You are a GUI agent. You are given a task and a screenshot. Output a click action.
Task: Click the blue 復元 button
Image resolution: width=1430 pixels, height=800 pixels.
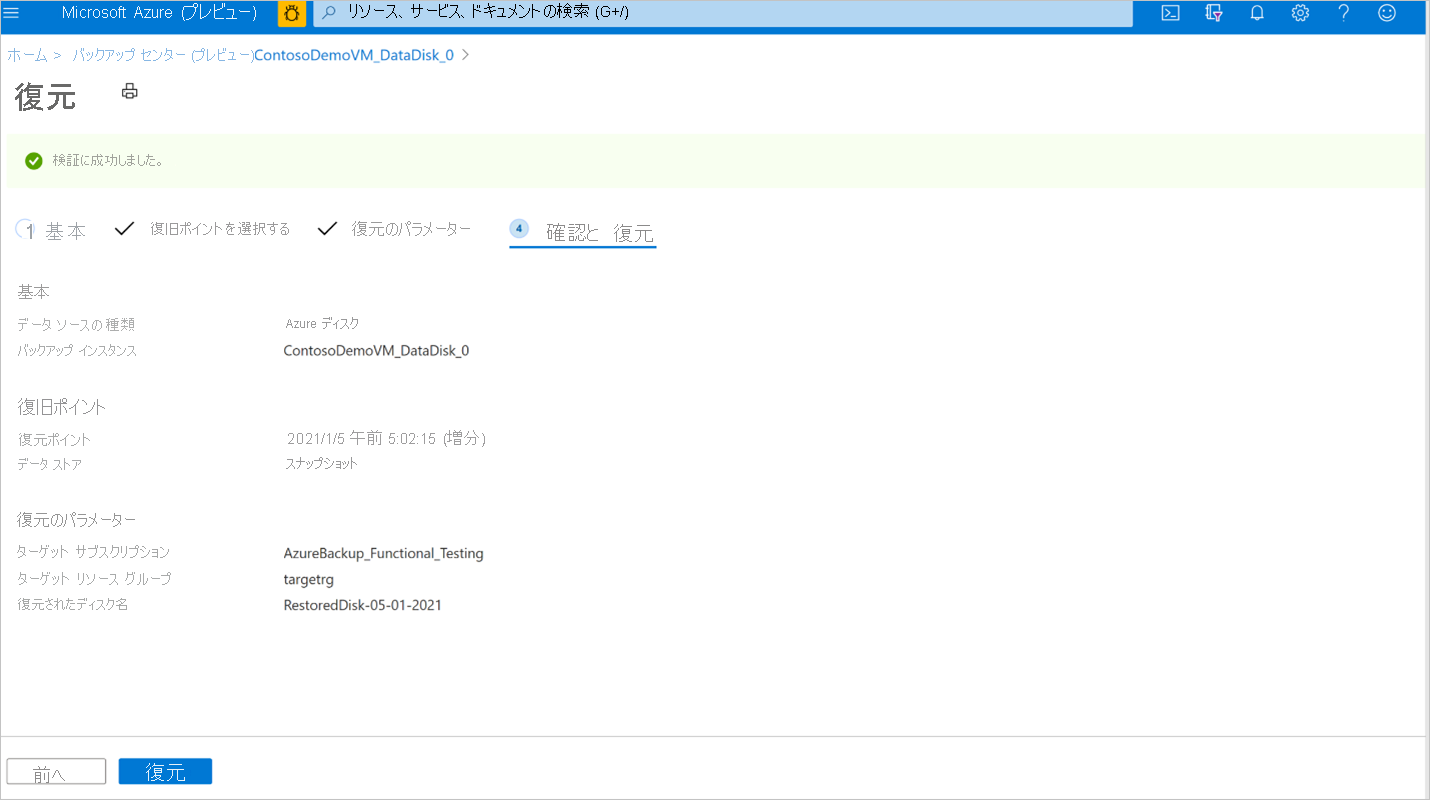165,772
